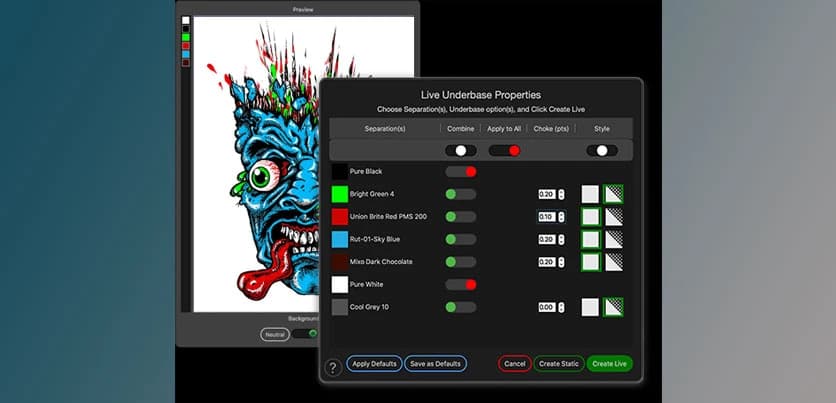Toggle Combine for Pure White
Viewport: 836px width, 403px height.
(461, 285)
